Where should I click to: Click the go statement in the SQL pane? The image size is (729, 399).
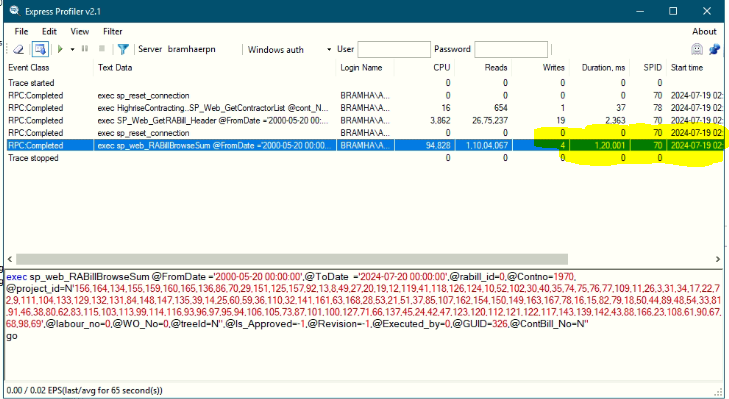click(x=12, y=336)
